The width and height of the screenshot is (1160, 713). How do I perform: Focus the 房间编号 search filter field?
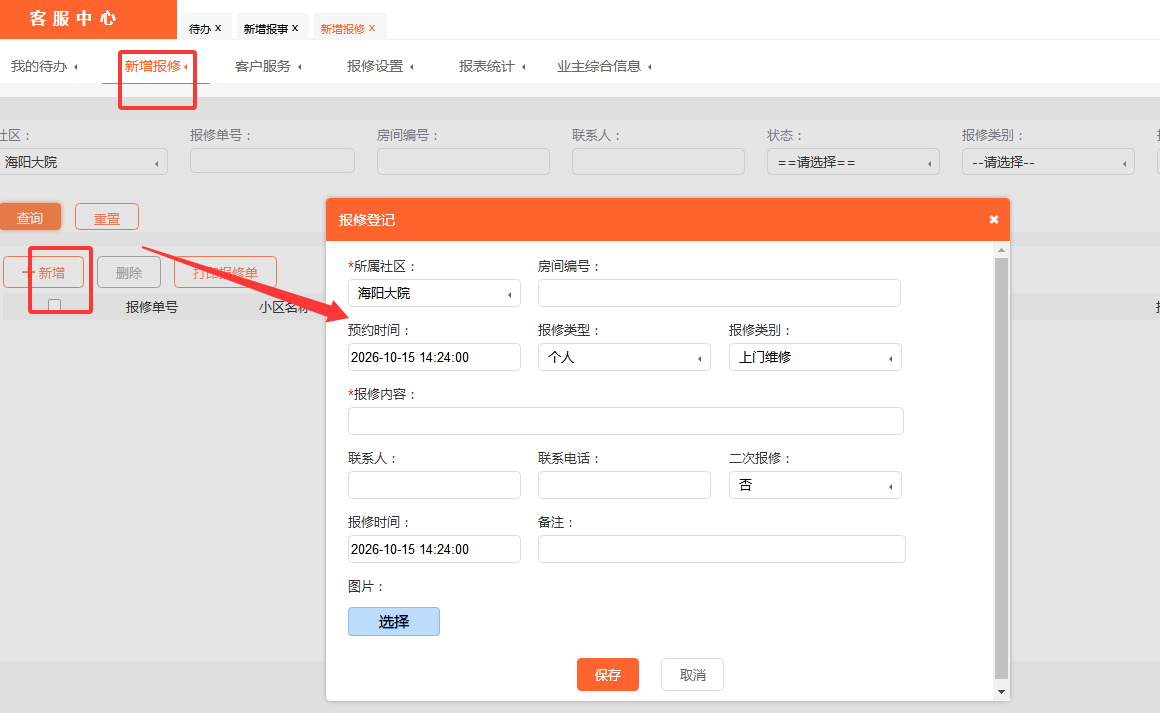463,162
